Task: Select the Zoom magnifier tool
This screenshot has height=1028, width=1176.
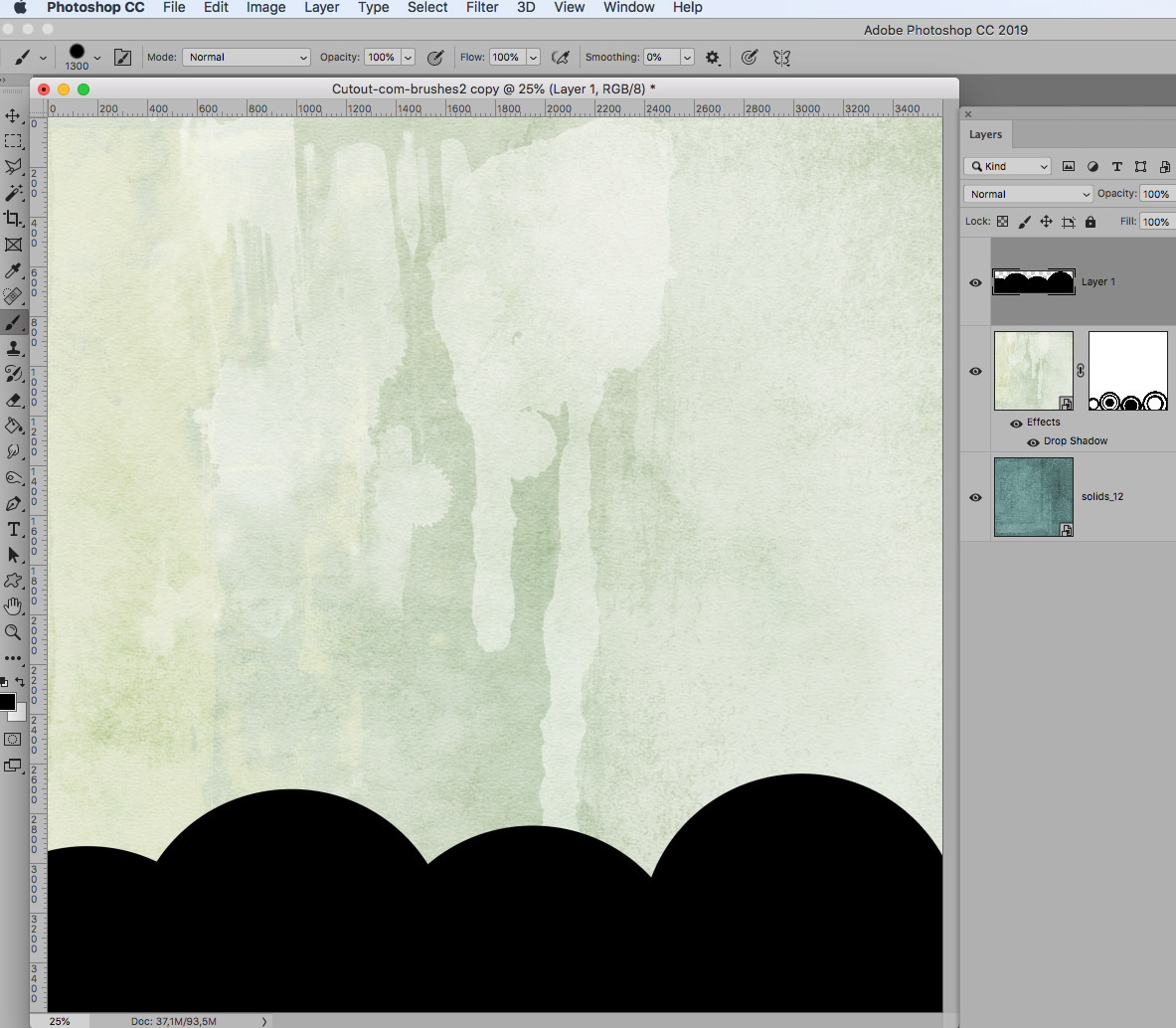Action: pos(13,632)
